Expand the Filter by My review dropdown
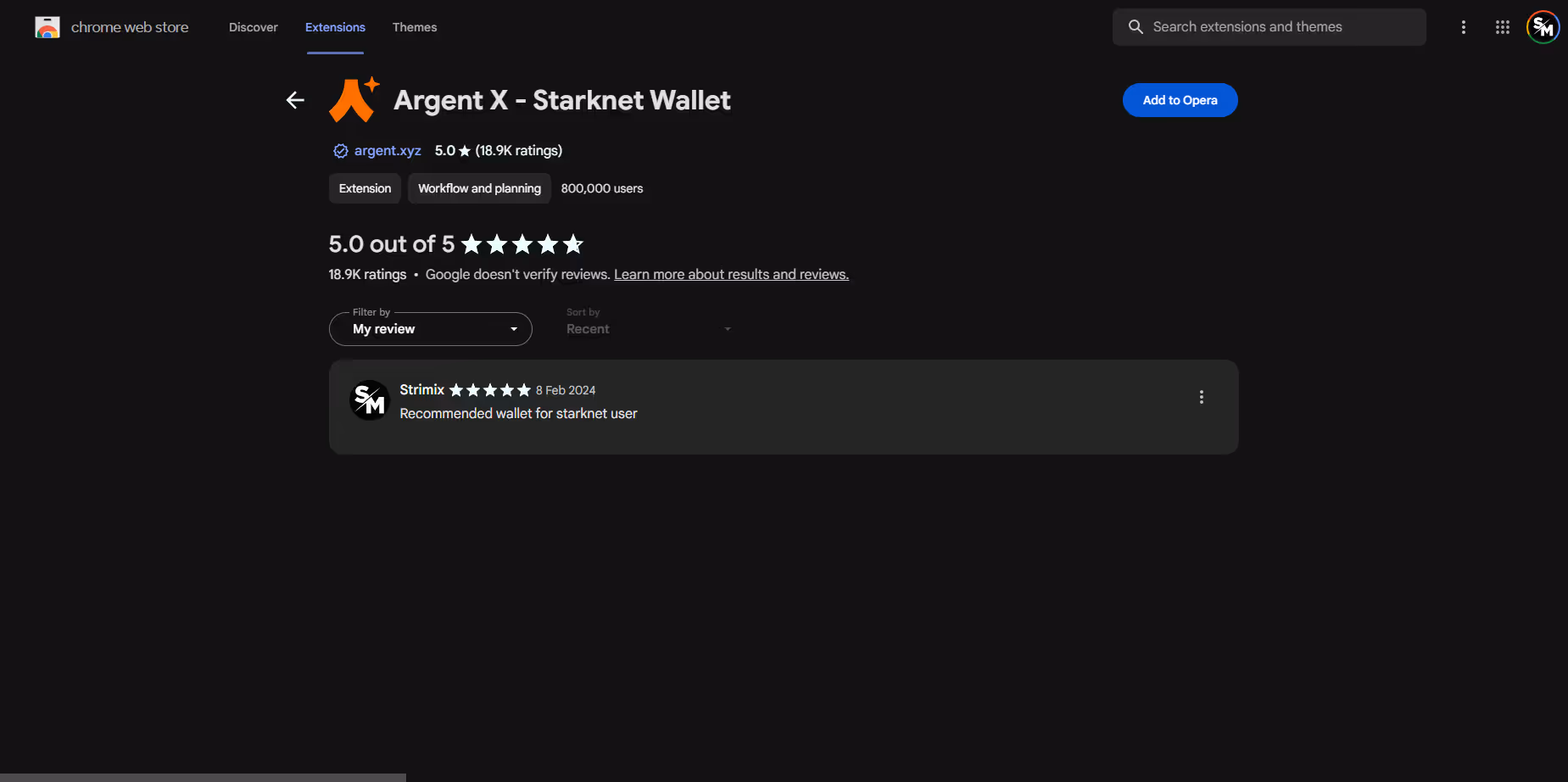 pos(431,329)
